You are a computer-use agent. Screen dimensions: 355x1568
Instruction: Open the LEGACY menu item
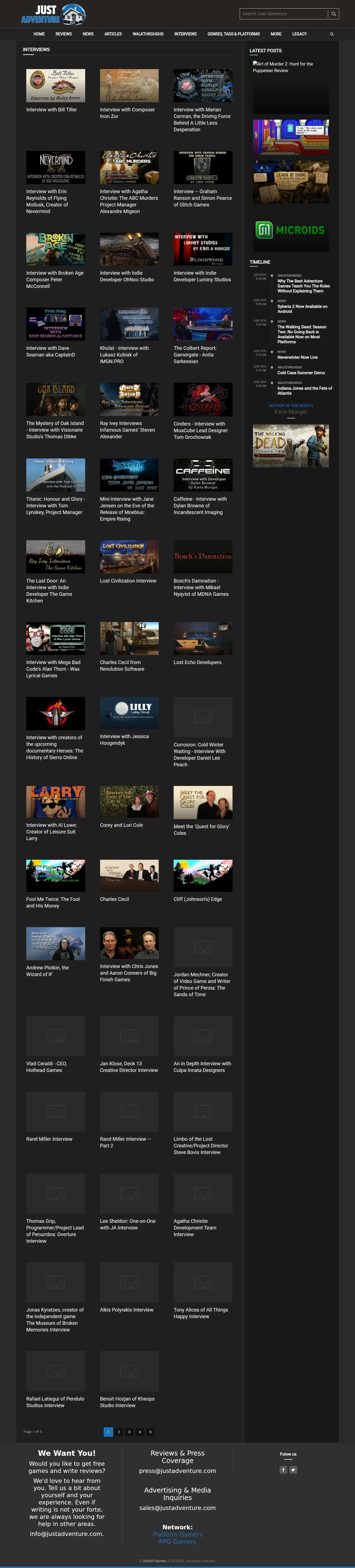click(300, 34)
